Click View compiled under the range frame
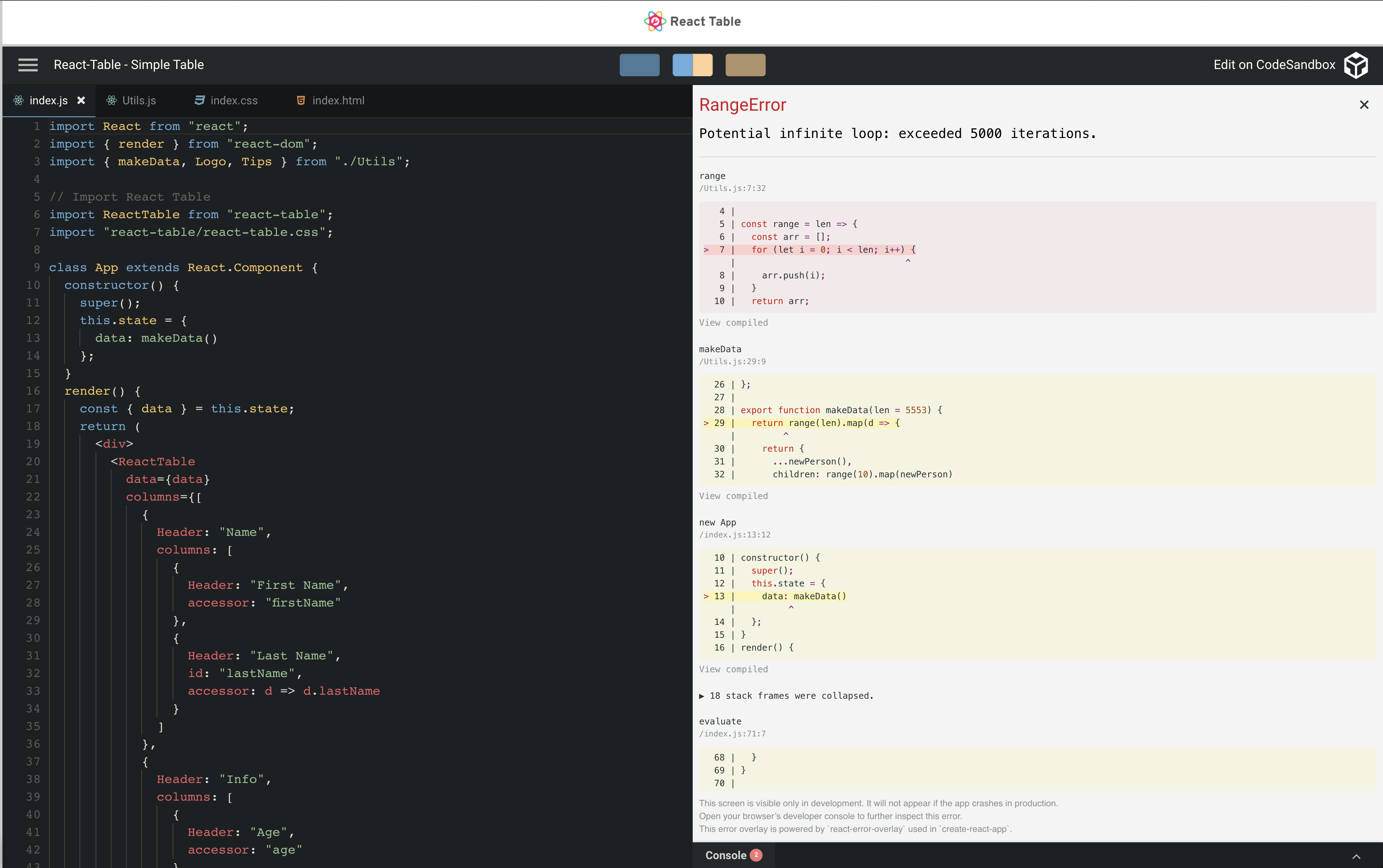The image size is (1383, 868). pyautogui.click(x=733, y=322)
